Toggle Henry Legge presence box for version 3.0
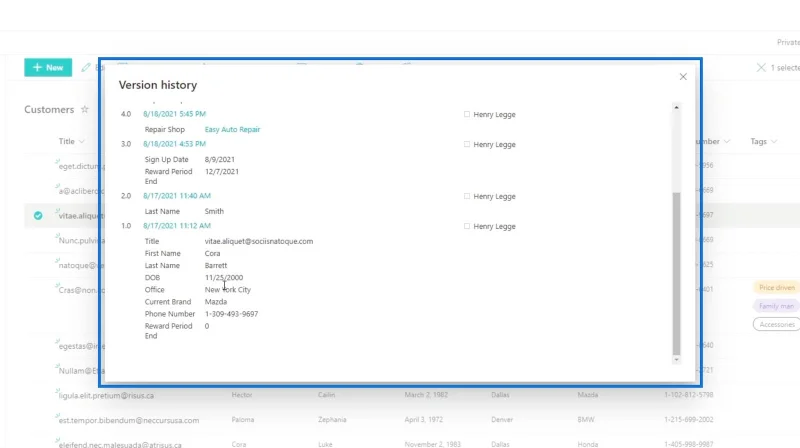The width and height of the screenshot is (800, 448). pyautogui.click(x=467, y=144)
